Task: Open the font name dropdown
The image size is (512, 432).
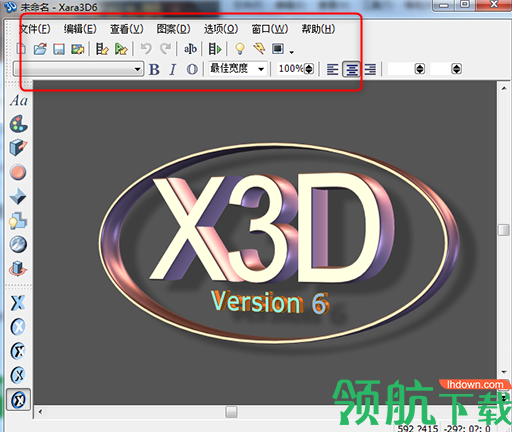Action: coord(79,69)
